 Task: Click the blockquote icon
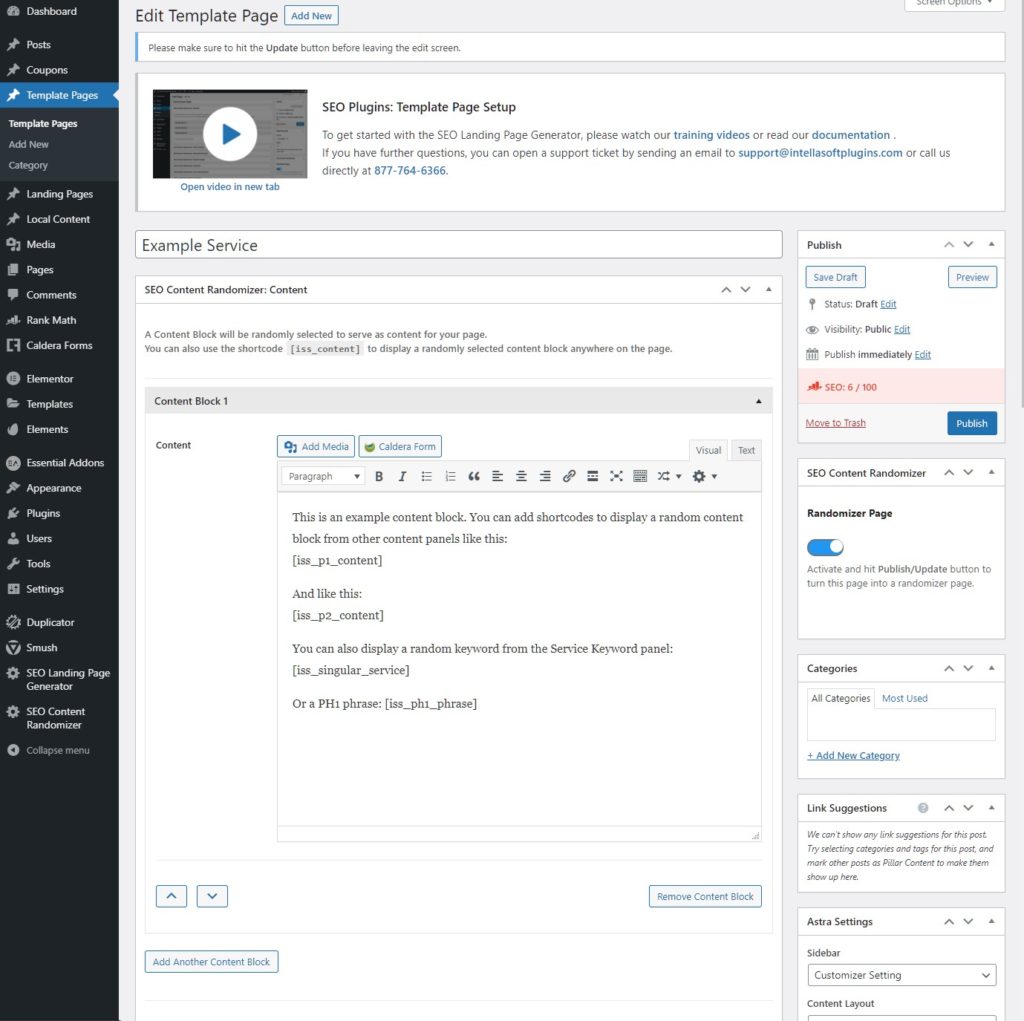click(x=474, y=476)
